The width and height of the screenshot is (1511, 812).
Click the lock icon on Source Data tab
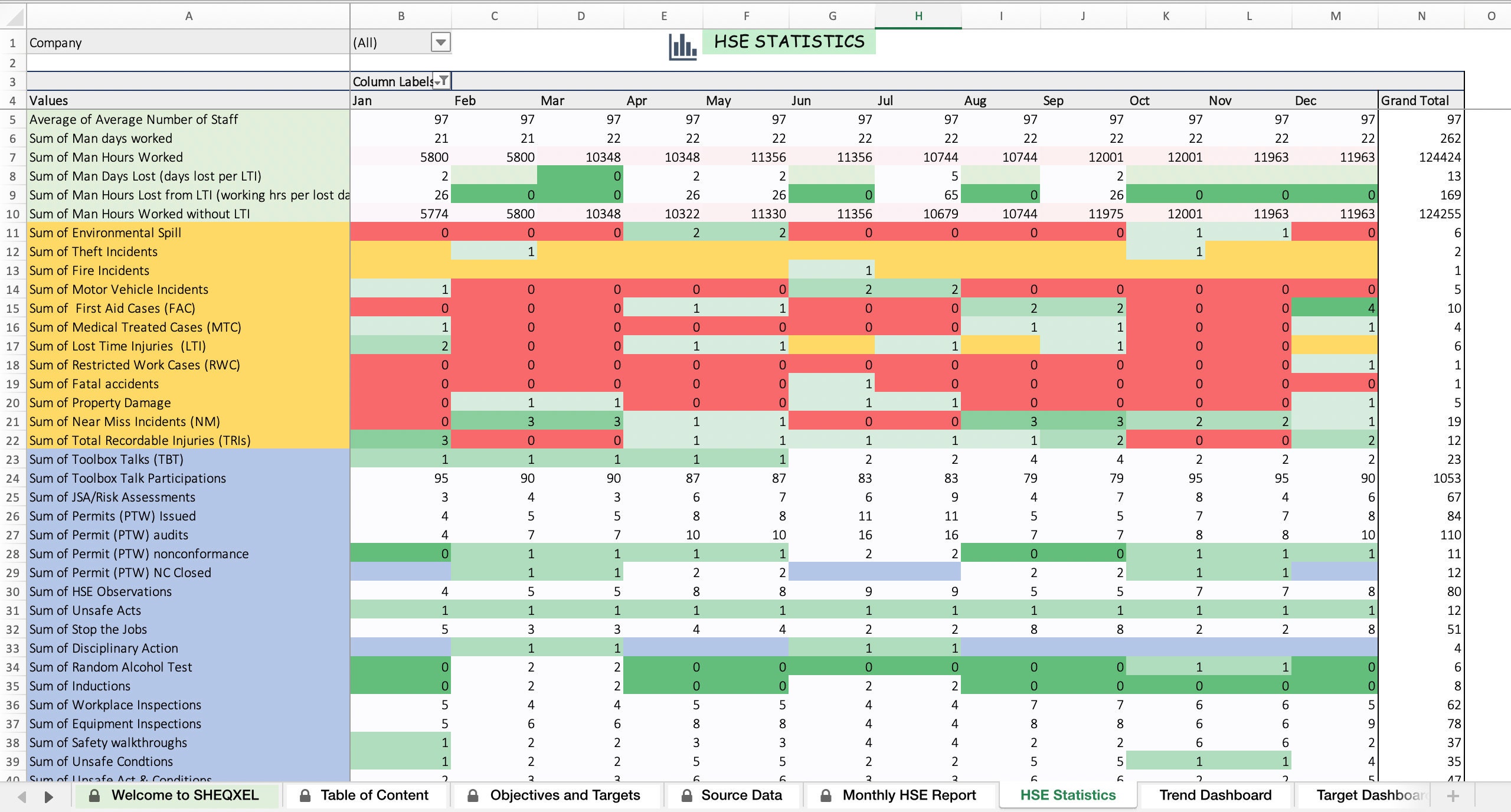(686, 795)
